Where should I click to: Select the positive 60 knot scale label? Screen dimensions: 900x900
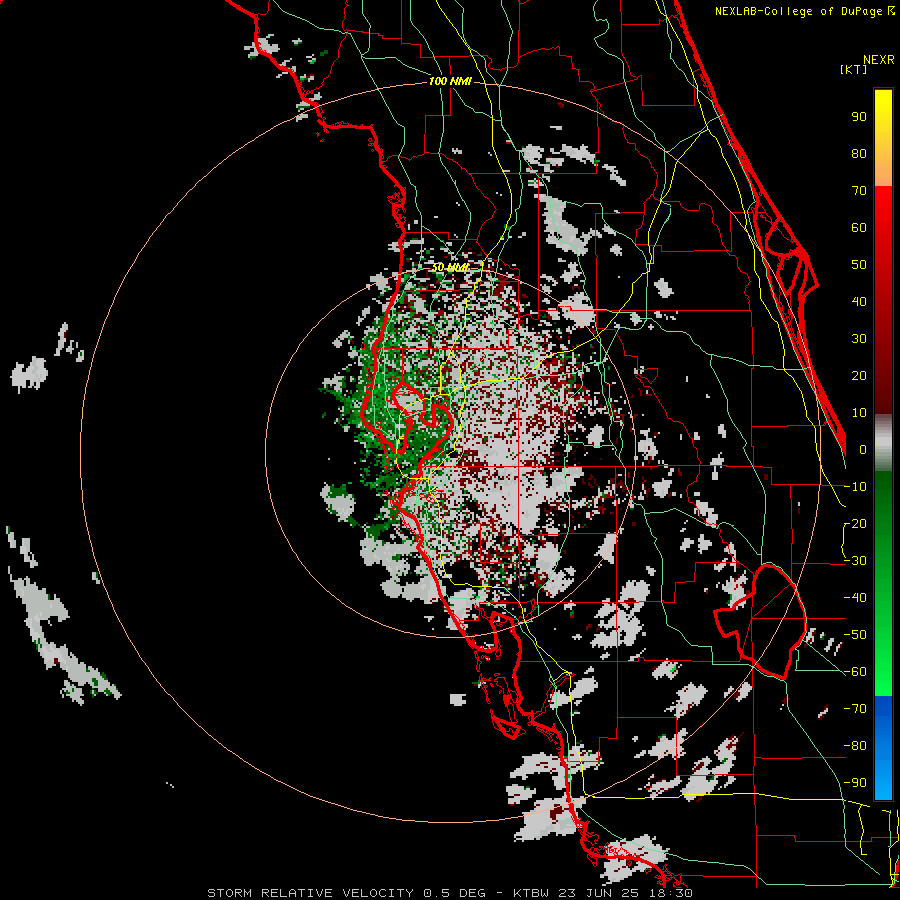(x=859, y=227)
